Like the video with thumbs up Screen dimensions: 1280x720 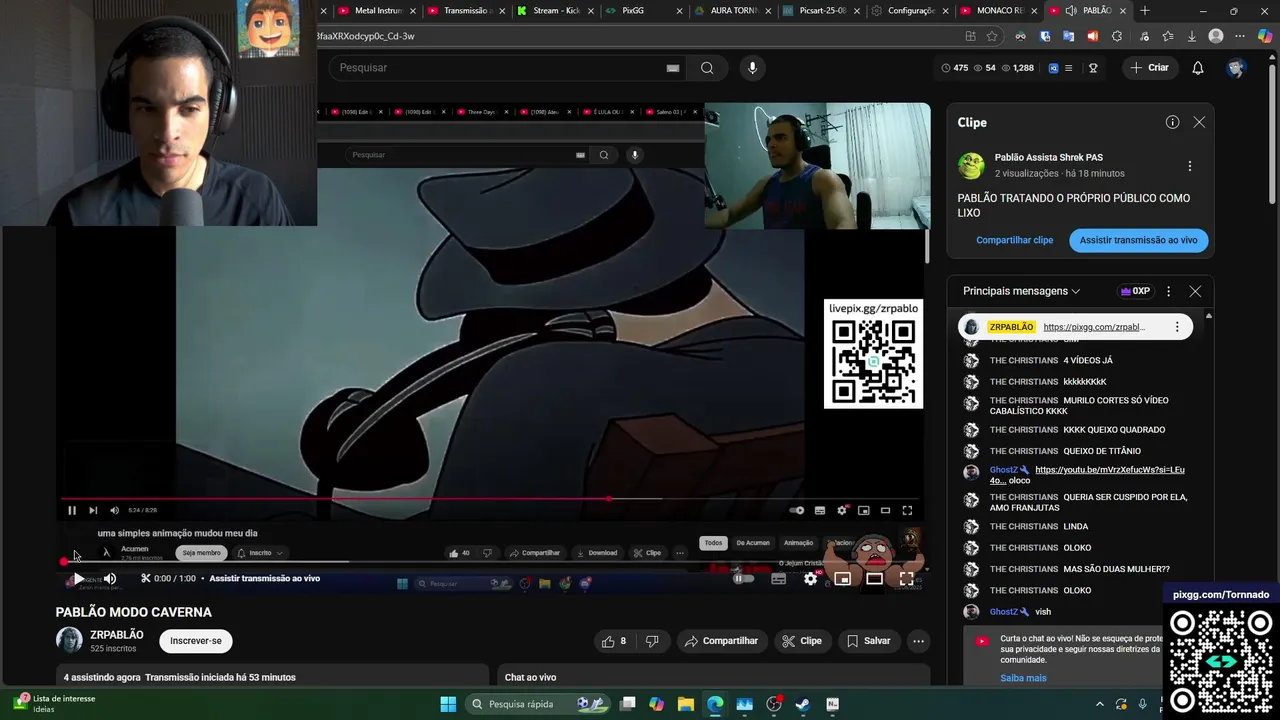point(615,641)
